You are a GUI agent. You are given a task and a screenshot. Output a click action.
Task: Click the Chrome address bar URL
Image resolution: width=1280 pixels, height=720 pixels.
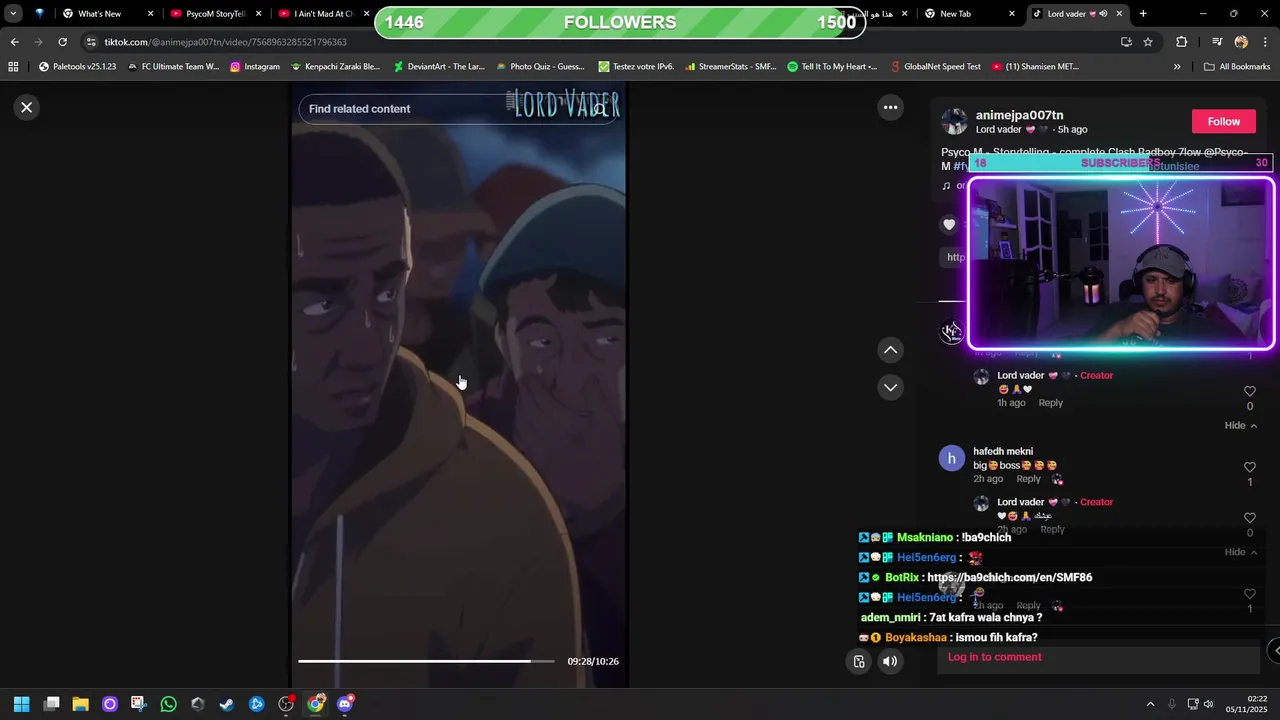point(226,42)
